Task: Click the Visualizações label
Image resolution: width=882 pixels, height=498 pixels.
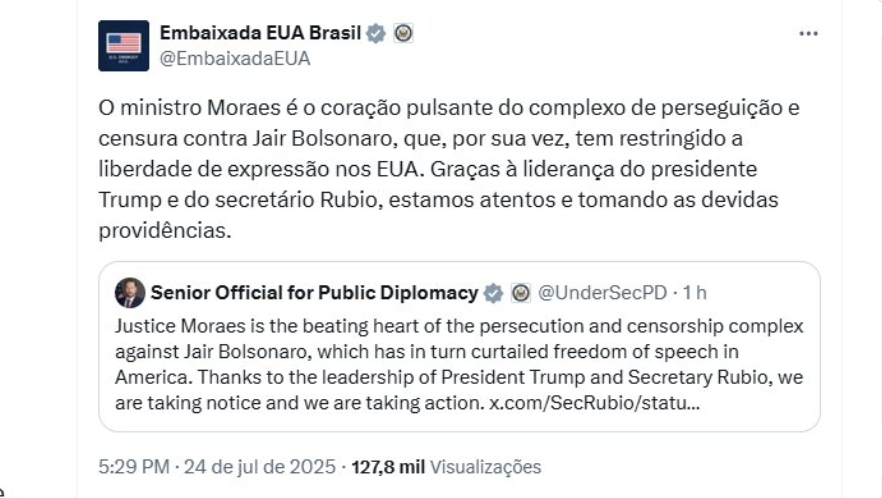Action: point(485,466)
